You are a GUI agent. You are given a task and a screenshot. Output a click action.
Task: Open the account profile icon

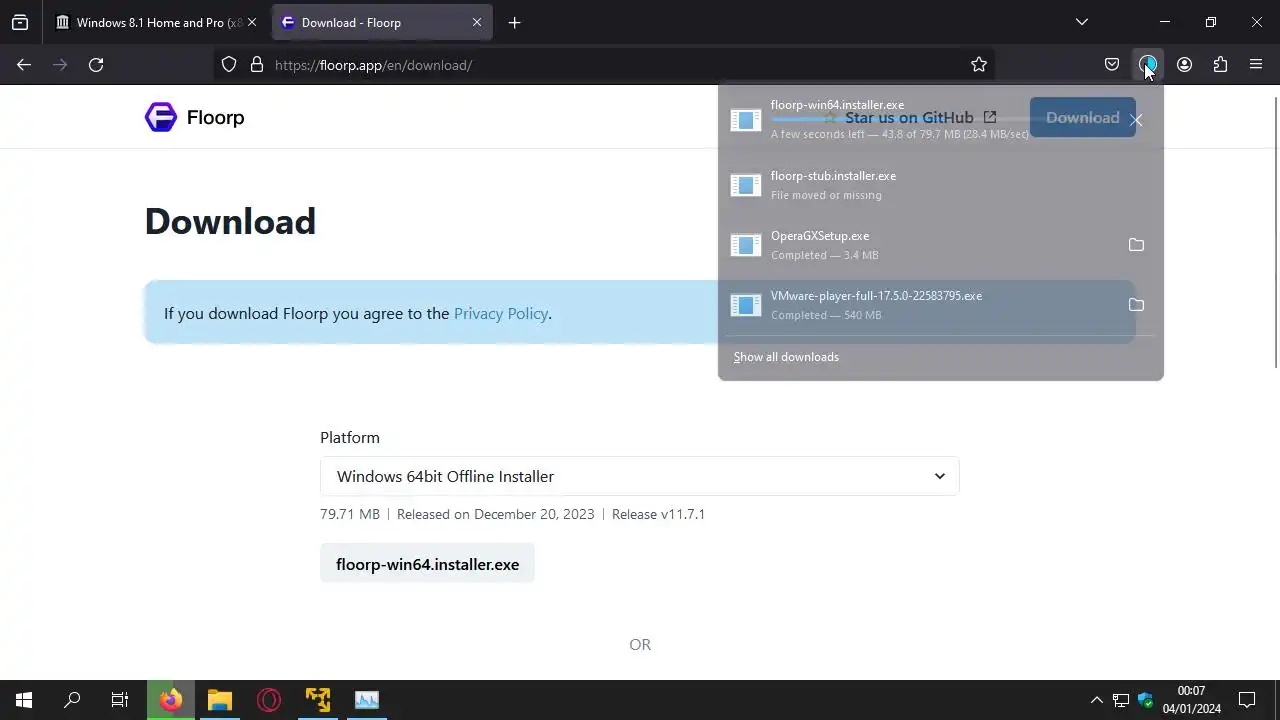1184,65
